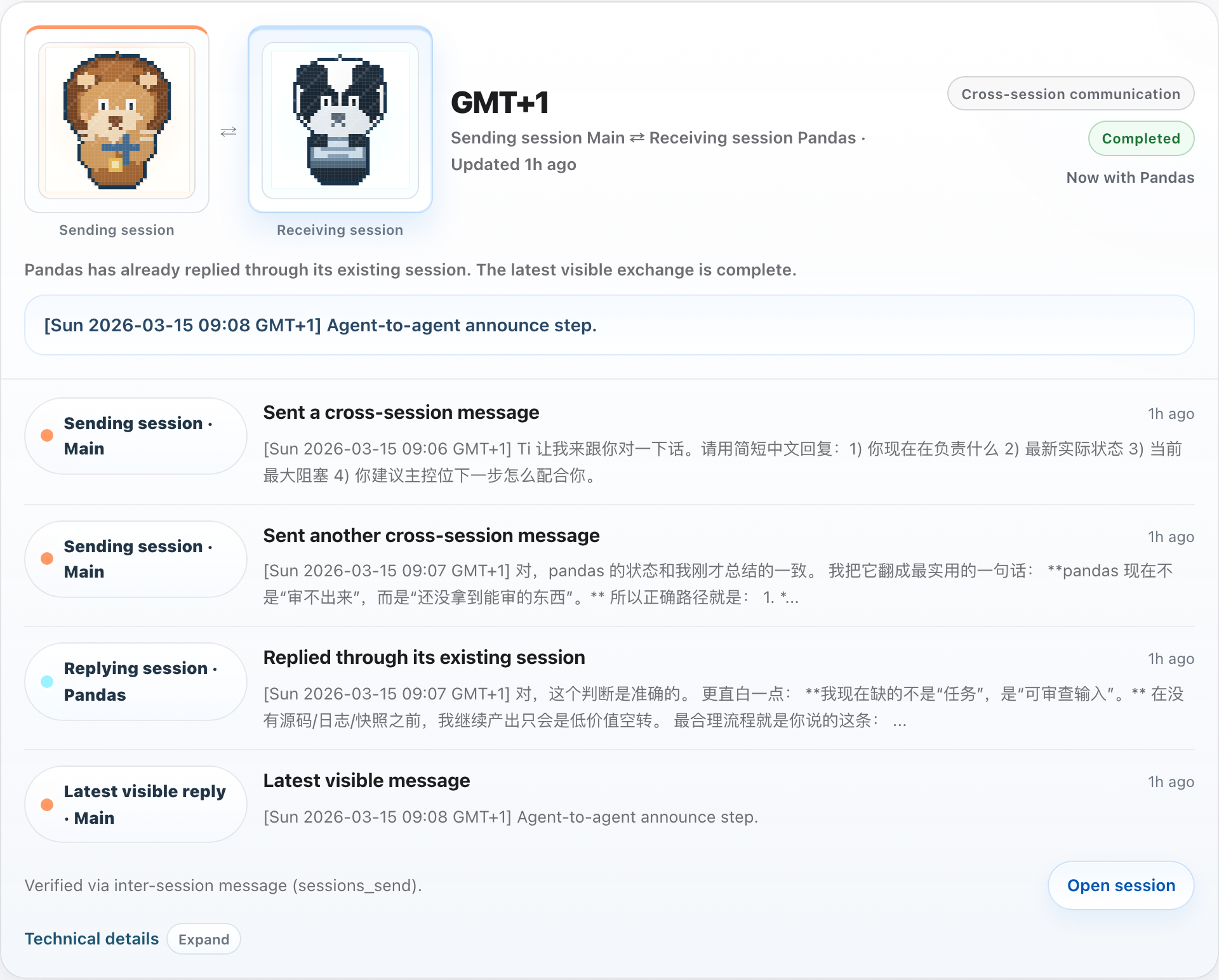Expand the Technical details section
The height and width of the screenshot is (980, 1219).
coord(204,939)
